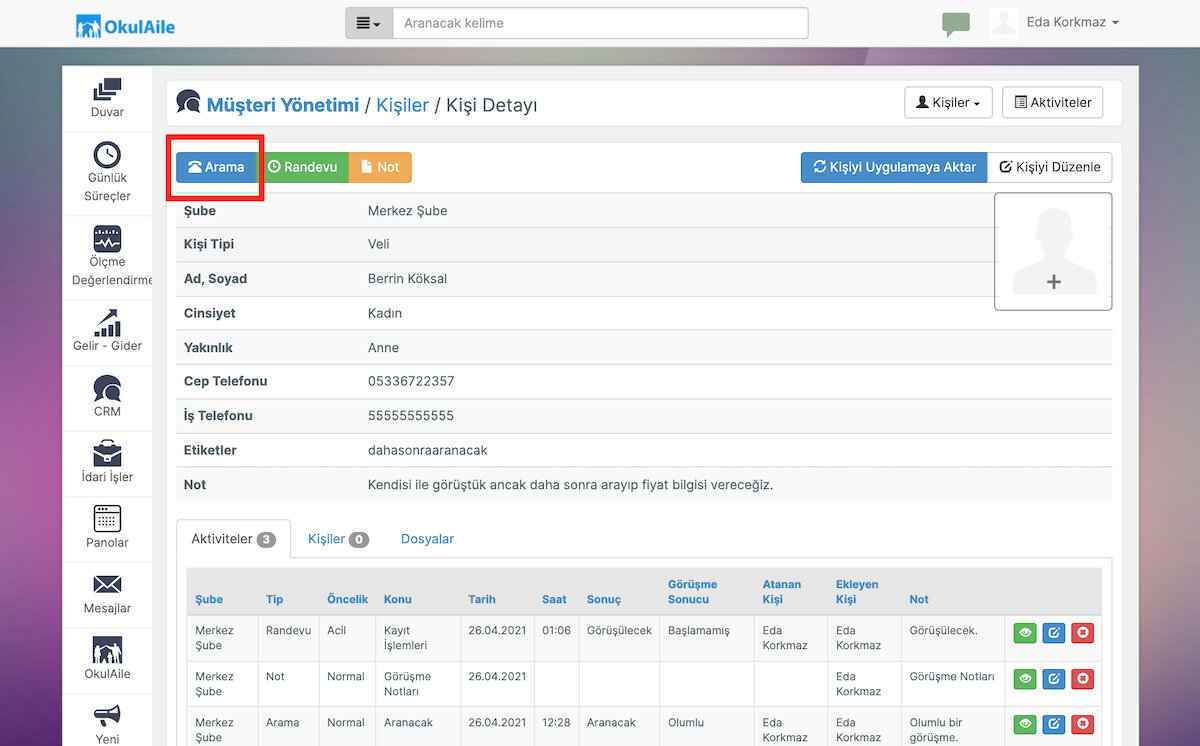
Task: Expand the Kişiler dropdown button
Action: pyautogui.click(x=949, y=103)
